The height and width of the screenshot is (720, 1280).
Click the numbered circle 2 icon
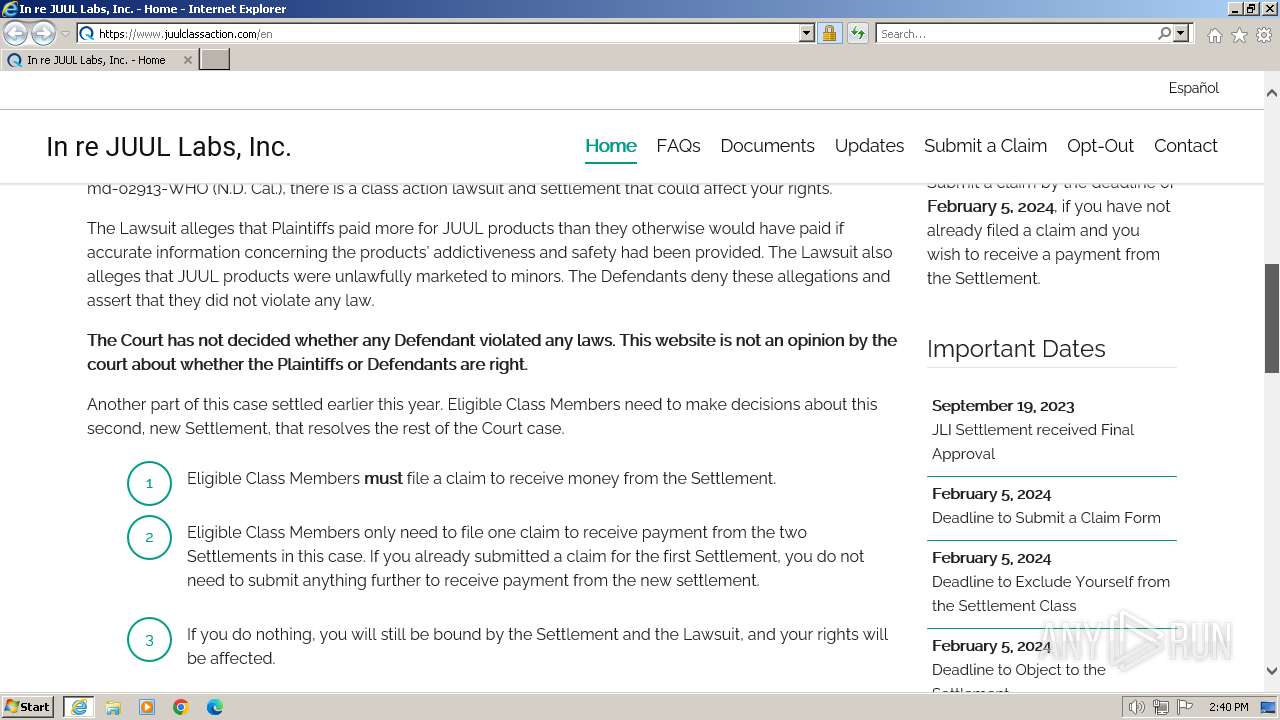point(149,538)
